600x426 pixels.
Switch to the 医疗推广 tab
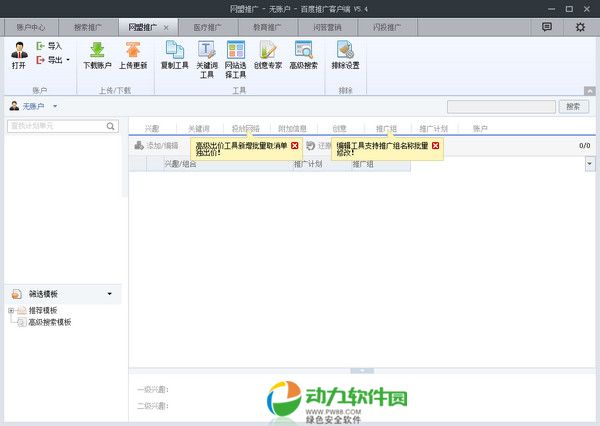click(x=208, y=28)
